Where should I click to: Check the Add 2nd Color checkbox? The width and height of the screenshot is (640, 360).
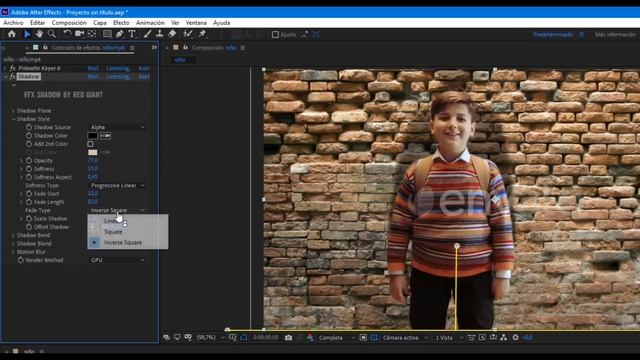tap(90, 144)
